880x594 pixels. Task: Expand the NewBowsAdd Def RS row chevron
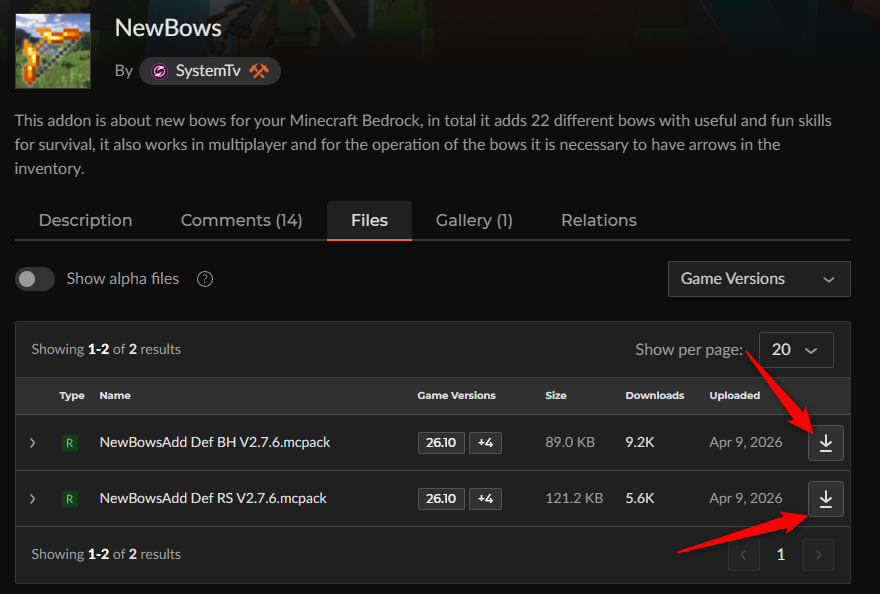click(x=33, y=499)
